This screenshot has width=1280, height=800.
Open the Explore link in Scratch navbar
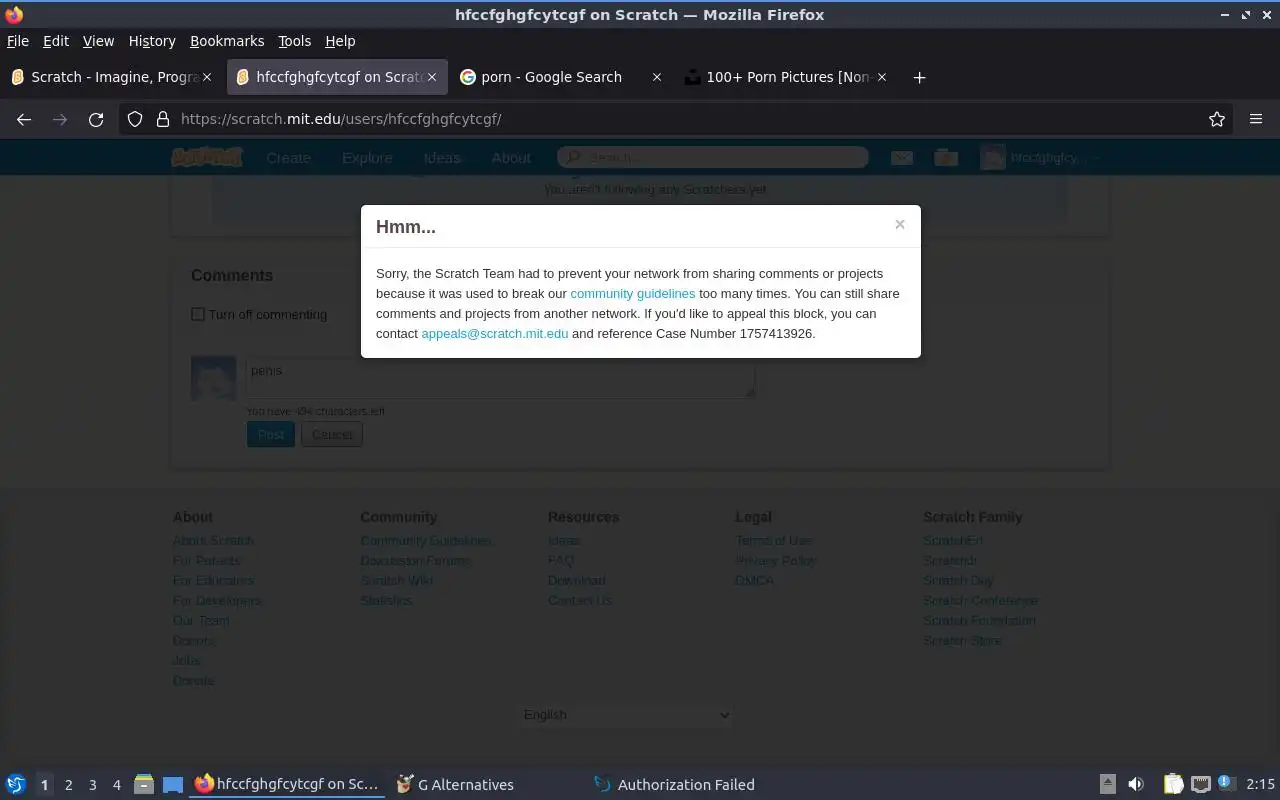click(367, 157)
